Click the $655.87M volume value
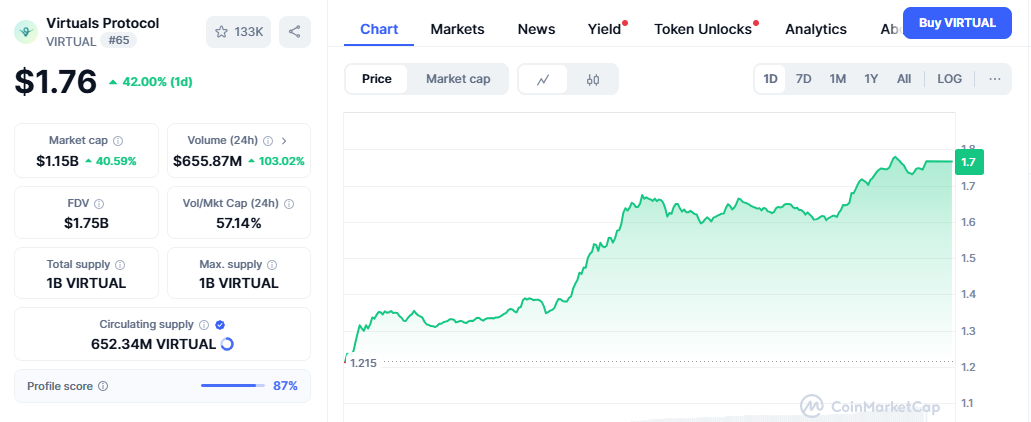Viewport: 1031px width, 422px height. [x=208, y=161]
